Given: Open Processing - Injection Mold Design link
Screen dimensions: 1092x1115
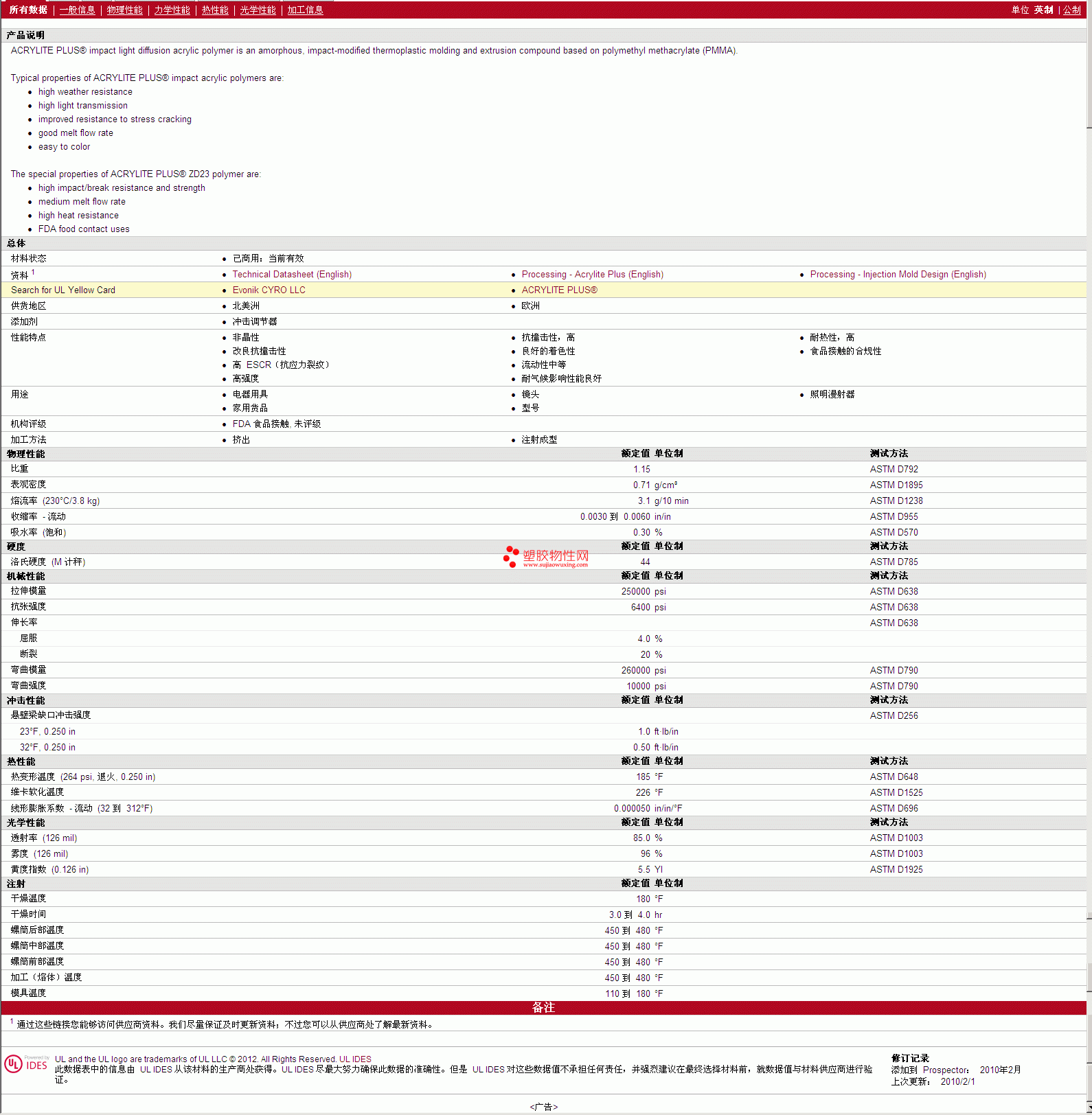Looking at the screenshot, I should (898, 274).
